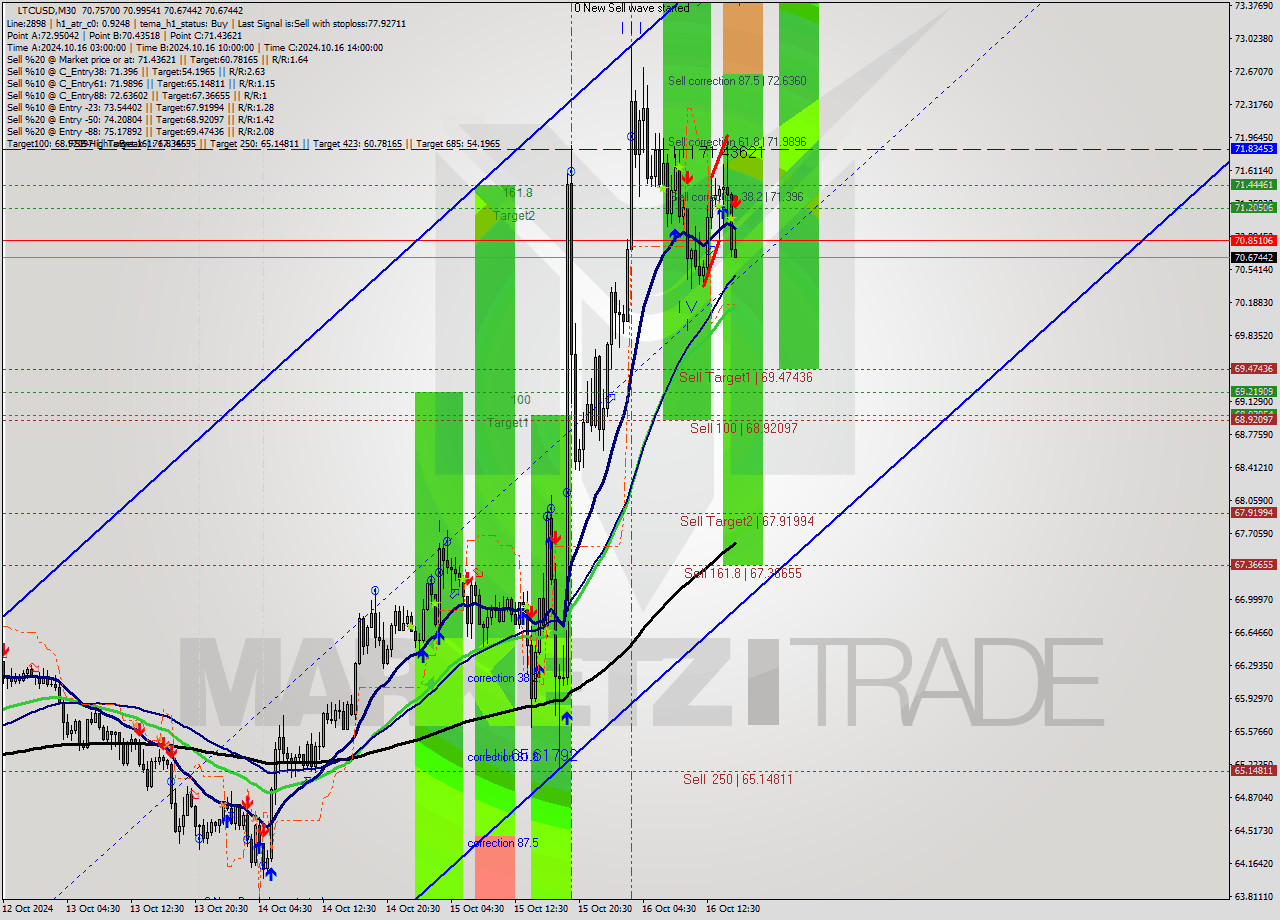The width and height of the screenshot is (1280, 920).
Task: Click the red 67.36655 price tag
Action: tap(1253, 565)
